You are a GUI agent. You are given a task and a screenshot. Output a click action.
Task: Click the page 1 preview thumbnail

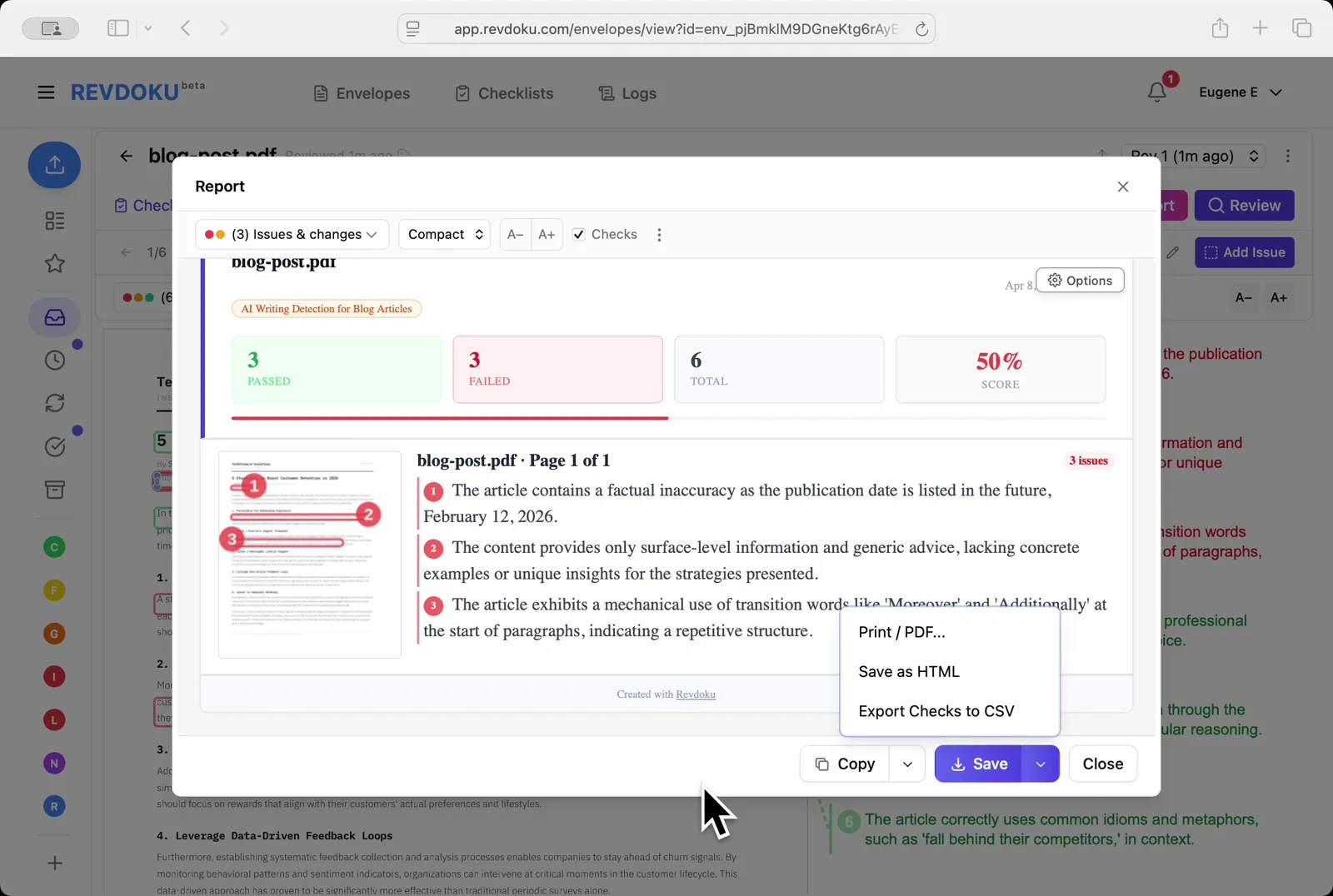pyautogui.click(x=309, y=554)
